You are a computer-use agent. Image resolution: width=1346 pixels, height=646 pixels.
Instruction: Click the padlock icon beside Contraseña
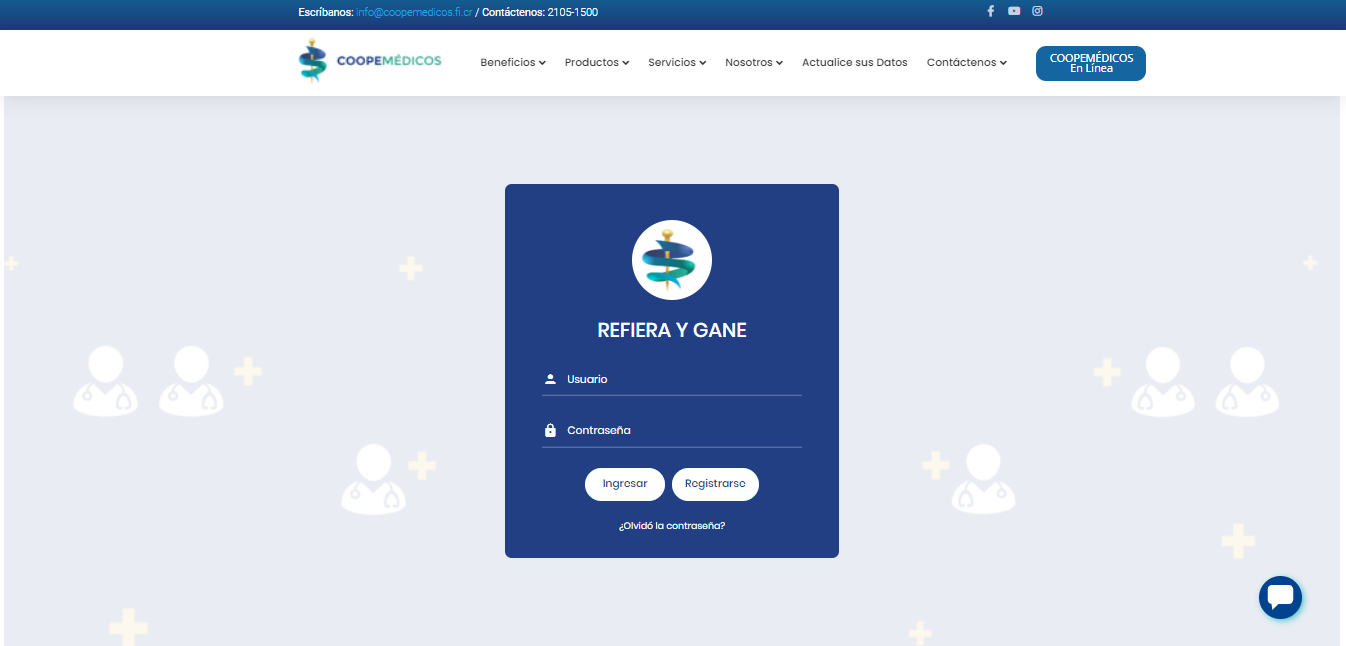pos(550,430)
